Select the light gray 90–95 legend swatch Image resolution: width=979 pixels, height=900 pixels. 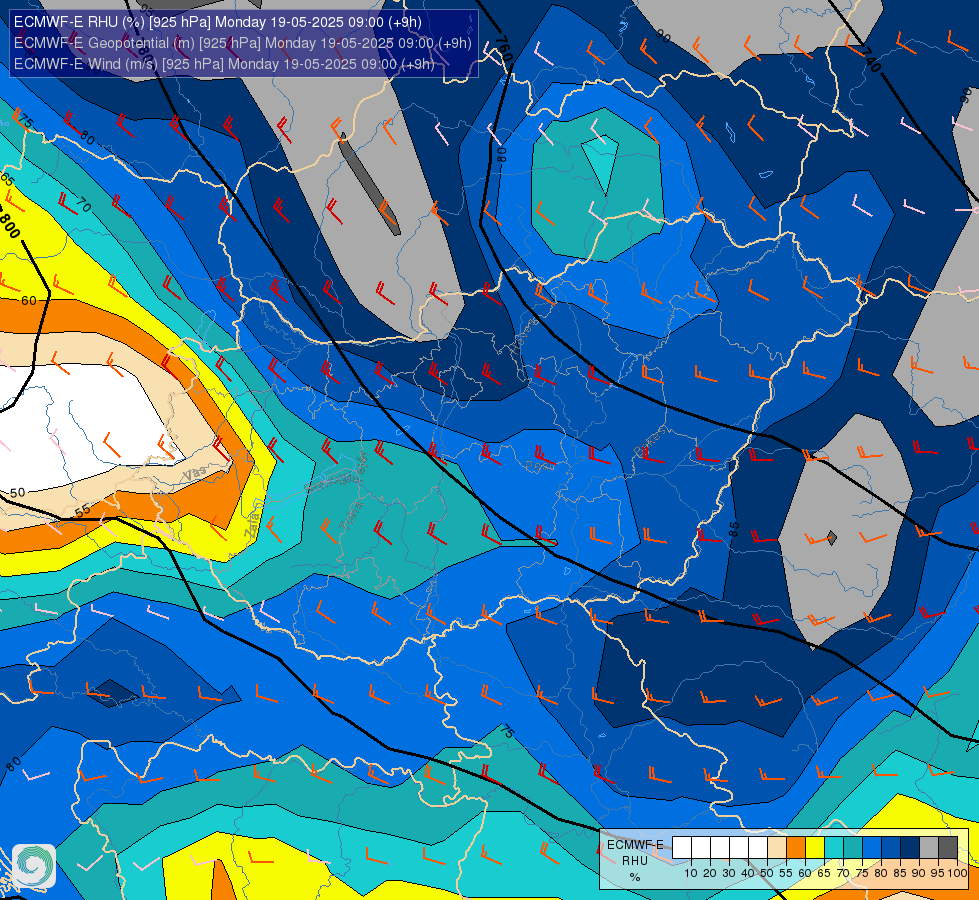[x=929, y=847]
